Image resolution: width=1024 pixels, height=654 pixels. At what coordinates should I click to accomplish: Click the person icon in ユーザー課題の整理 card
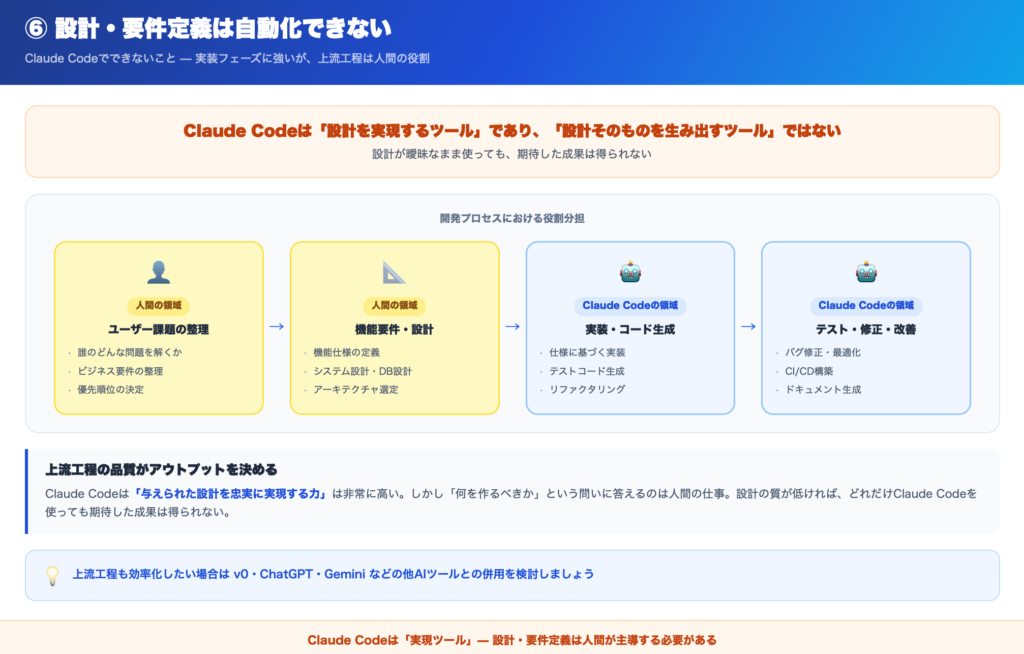159,272
